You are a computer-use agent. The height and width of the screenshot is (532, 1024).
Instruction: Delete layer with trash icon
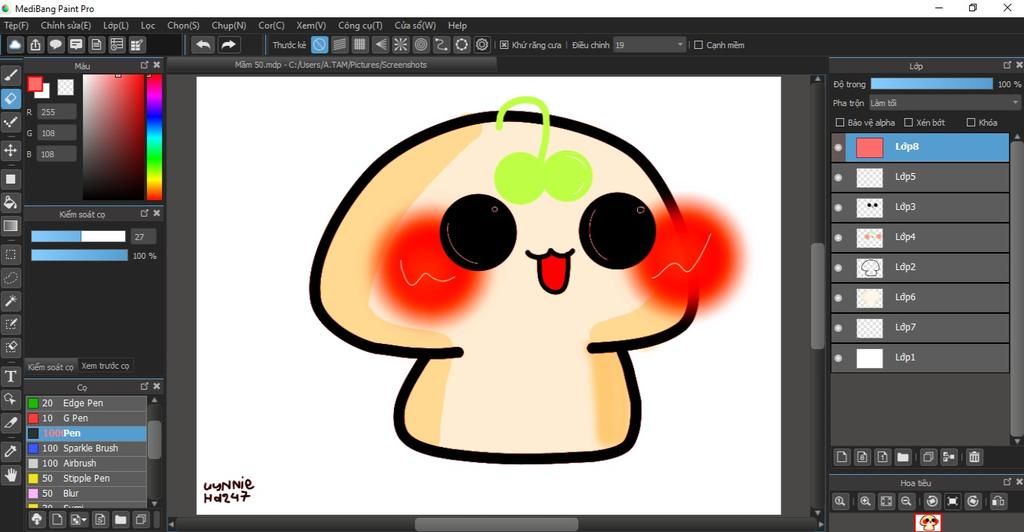(x=974, y=457)
